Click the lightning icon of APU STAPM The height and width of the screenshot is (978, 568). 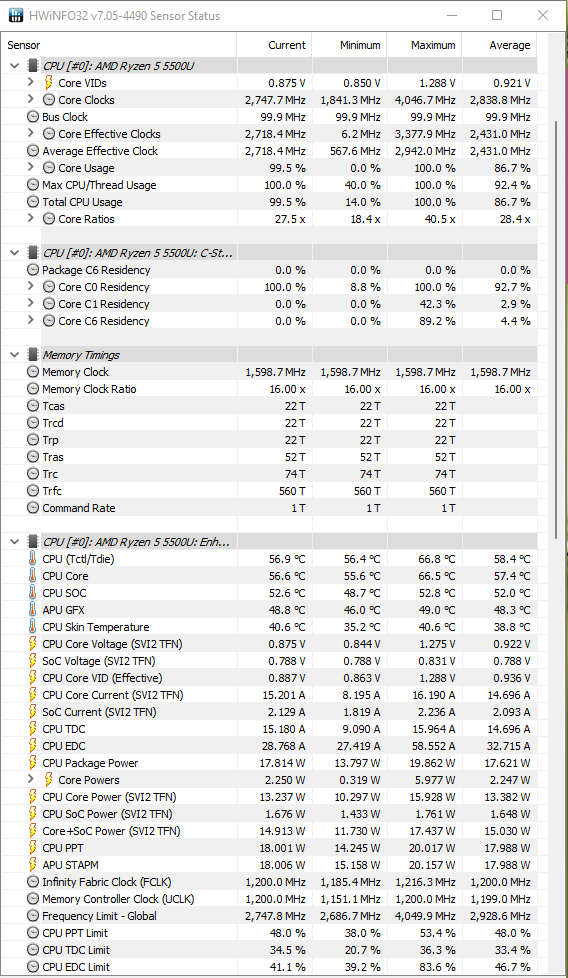(33, 864)
